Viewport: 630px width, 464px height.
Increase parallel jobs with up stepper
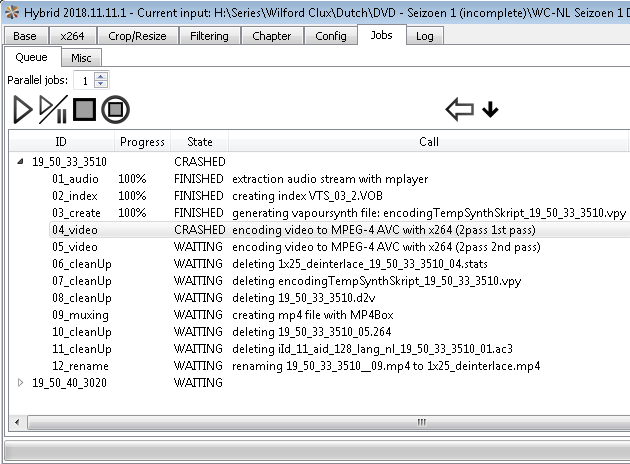tap(101, 75)
